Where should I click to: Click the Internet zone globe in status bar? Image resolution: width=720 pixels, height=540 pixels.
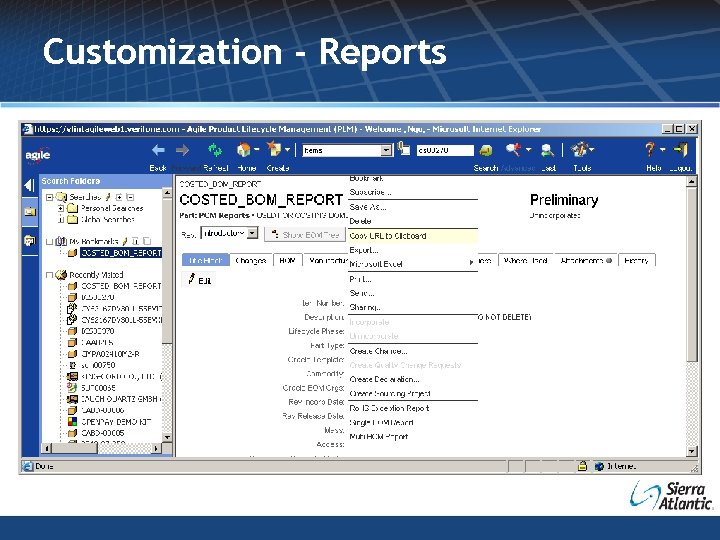click(599, 467)
